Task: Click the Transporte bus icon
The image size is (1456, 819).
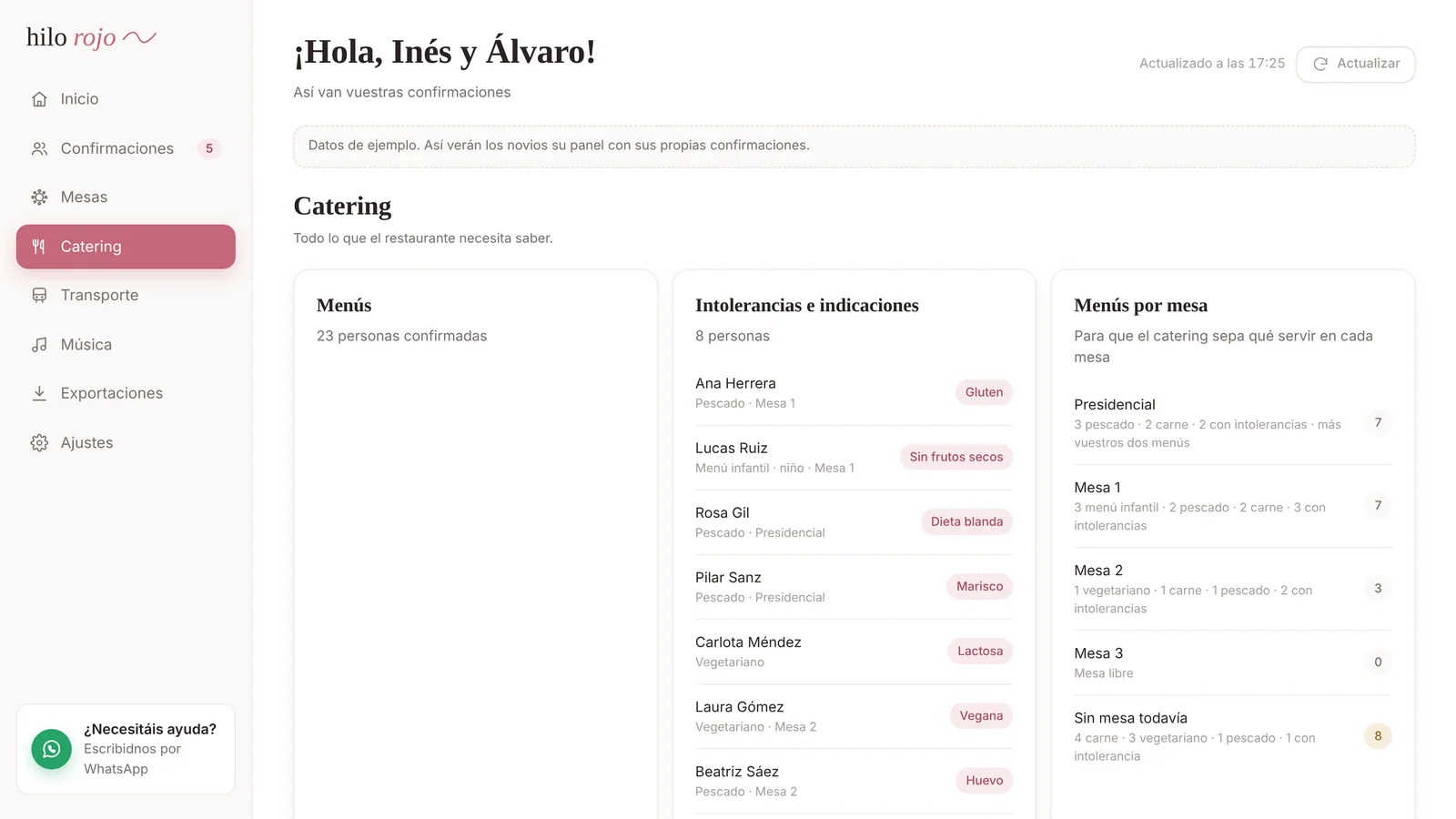Action: [x=39, y=296]
